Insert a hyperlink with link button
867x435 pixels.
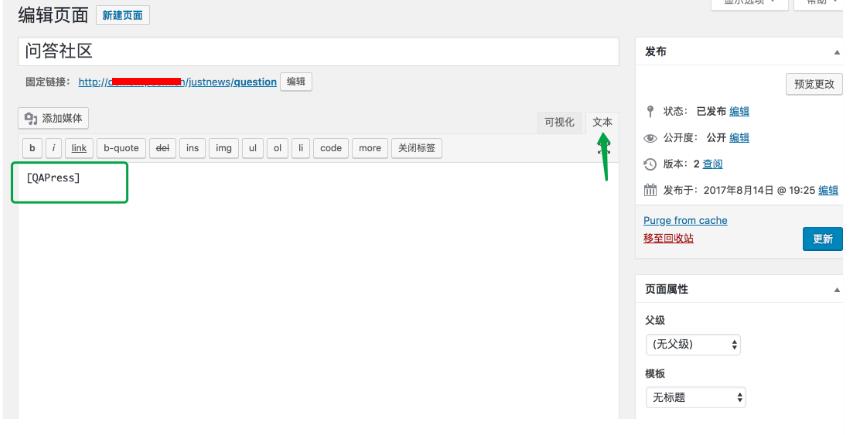tap(79, 148)
